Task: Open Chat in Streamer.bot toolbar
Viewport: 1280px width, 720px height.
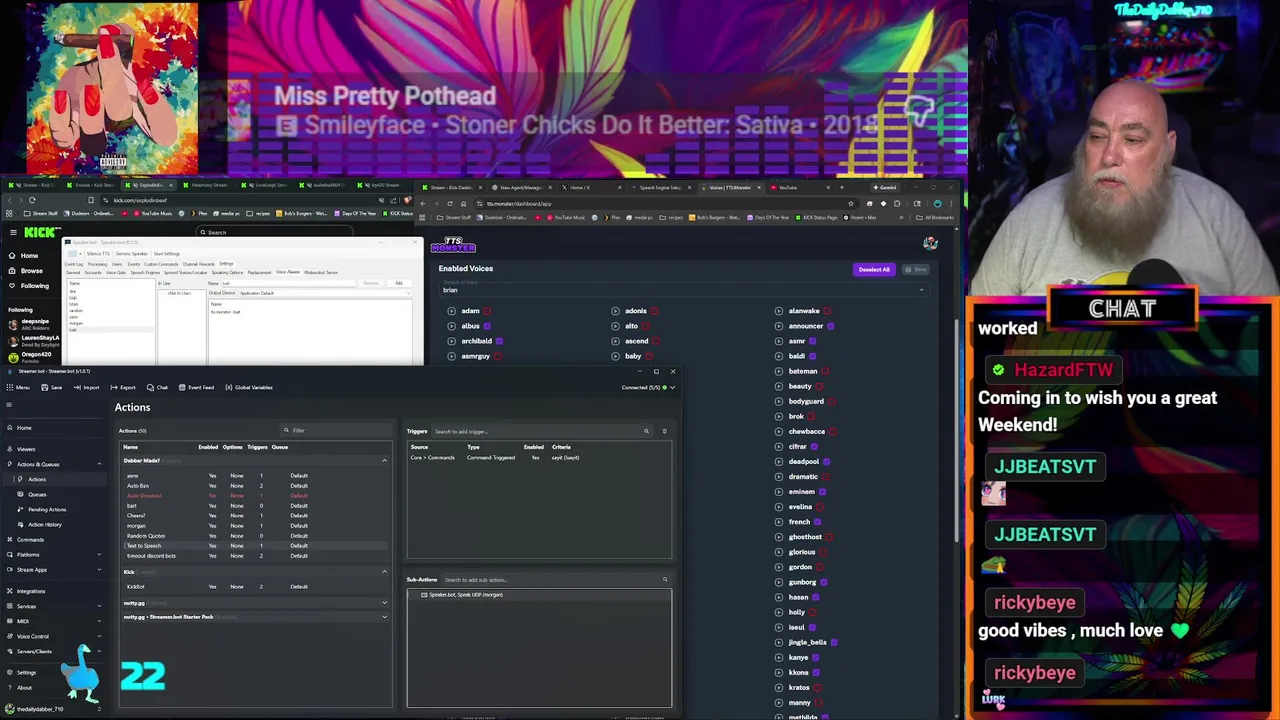Action: pos(157,387)
